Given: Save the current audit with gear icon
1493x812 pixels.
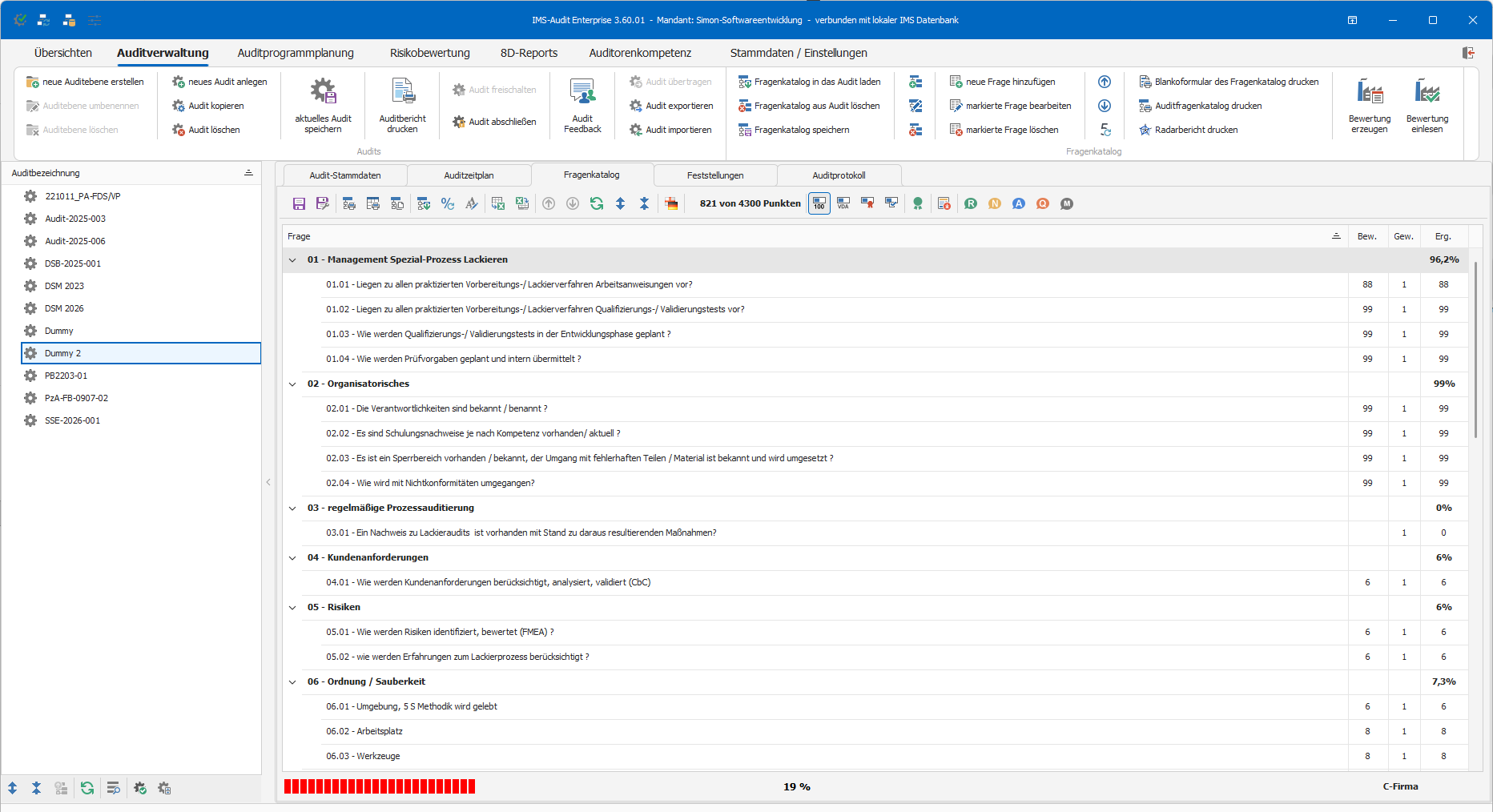Looking at the screenshot, I should coord(323,105).
